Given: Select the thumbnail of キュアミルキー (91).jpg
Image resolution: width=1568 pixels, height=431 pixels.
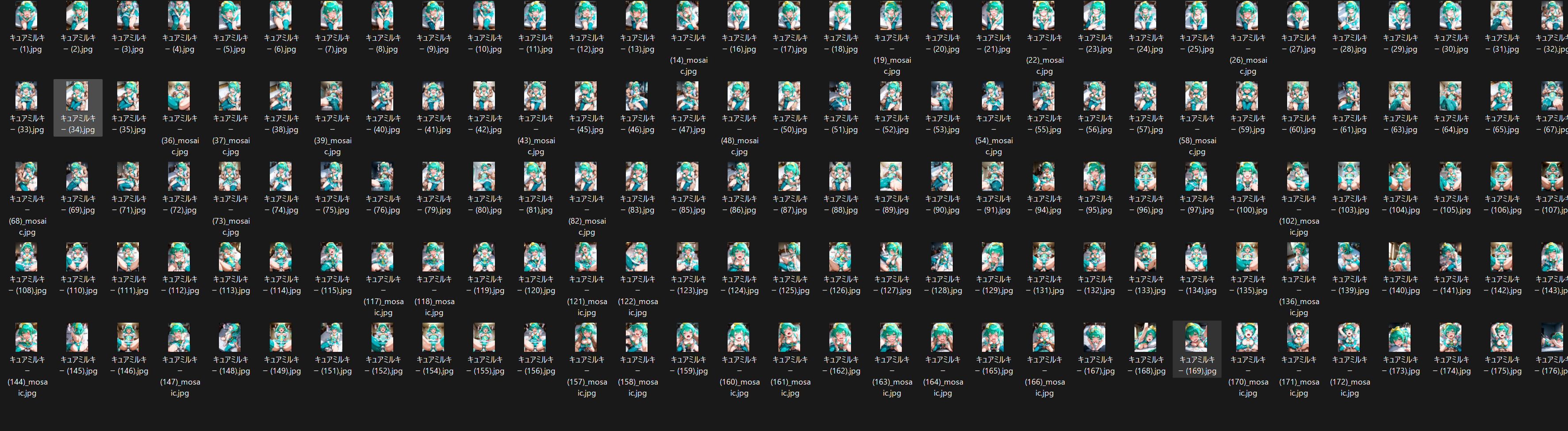Looking at the screenshot, I should point(993,176).
